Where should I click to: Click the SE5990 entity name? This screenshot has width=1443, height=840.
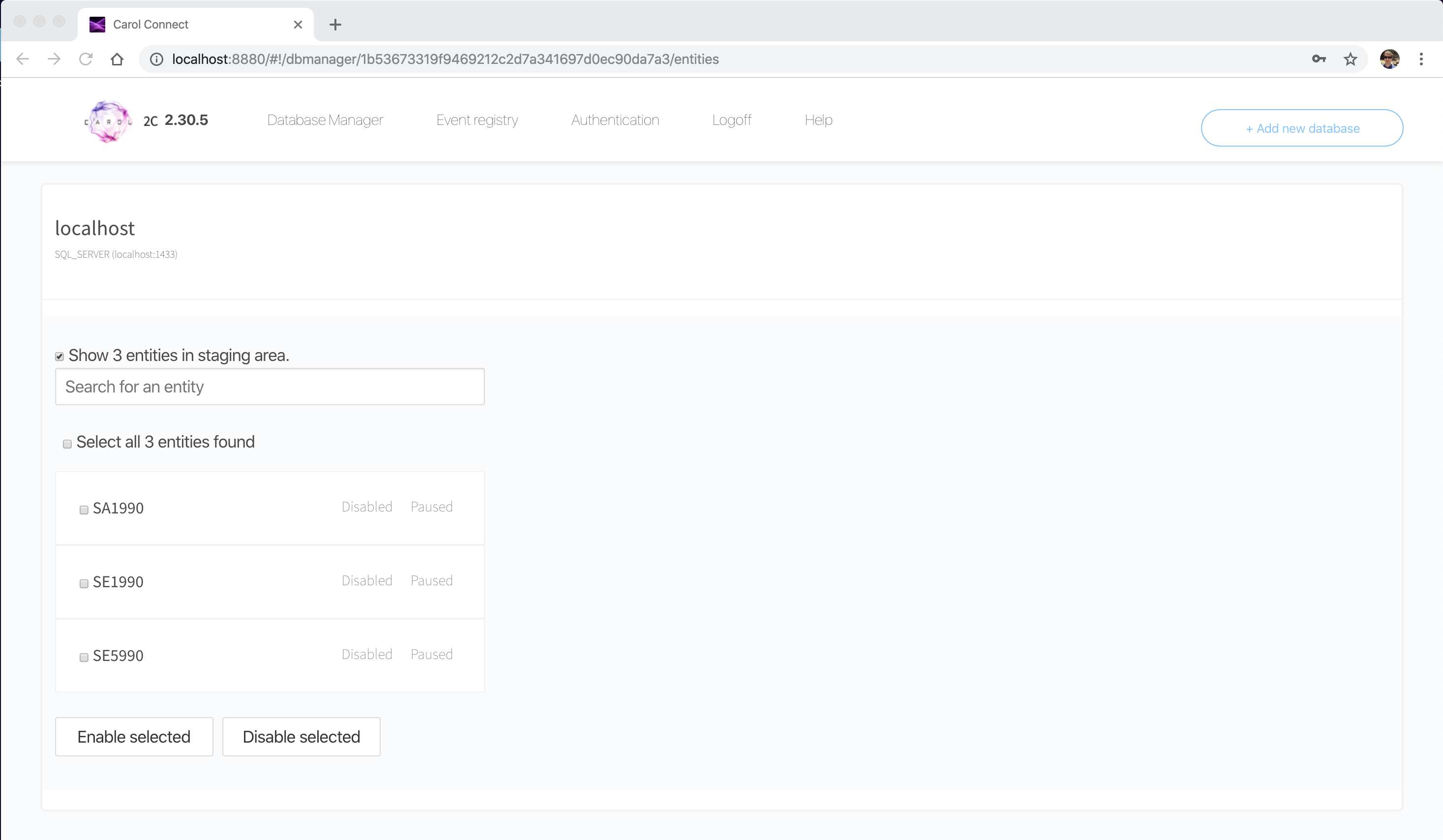coord(118,656)
